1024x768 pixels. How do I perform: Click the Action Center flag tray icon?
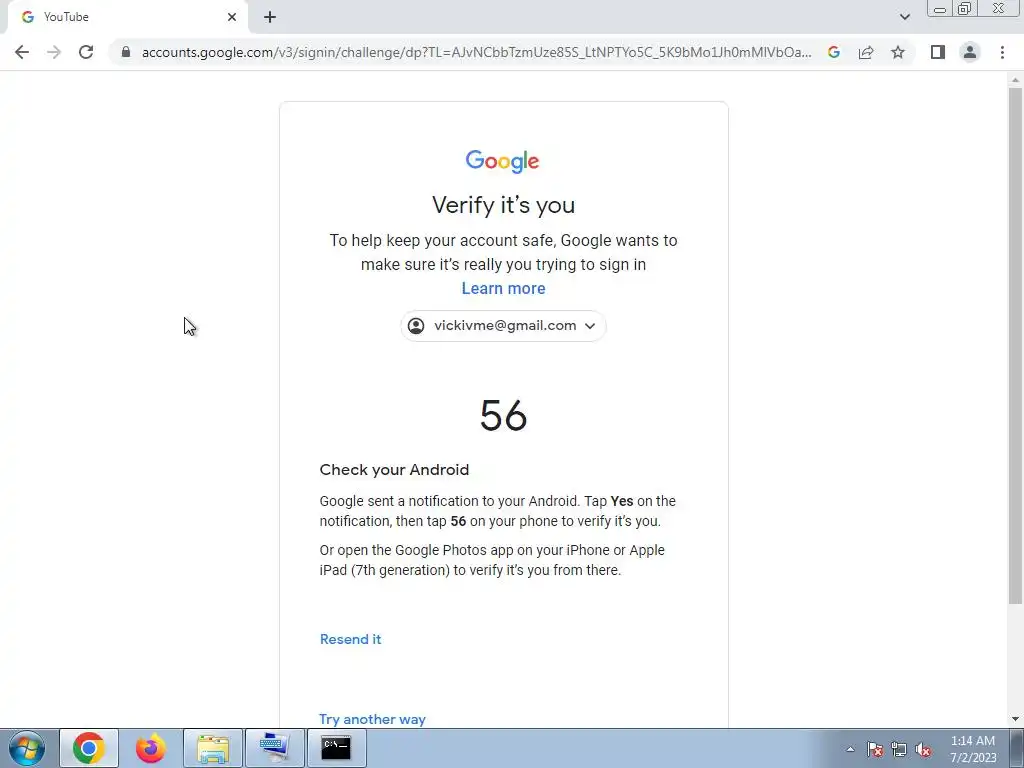pos(875,749)
